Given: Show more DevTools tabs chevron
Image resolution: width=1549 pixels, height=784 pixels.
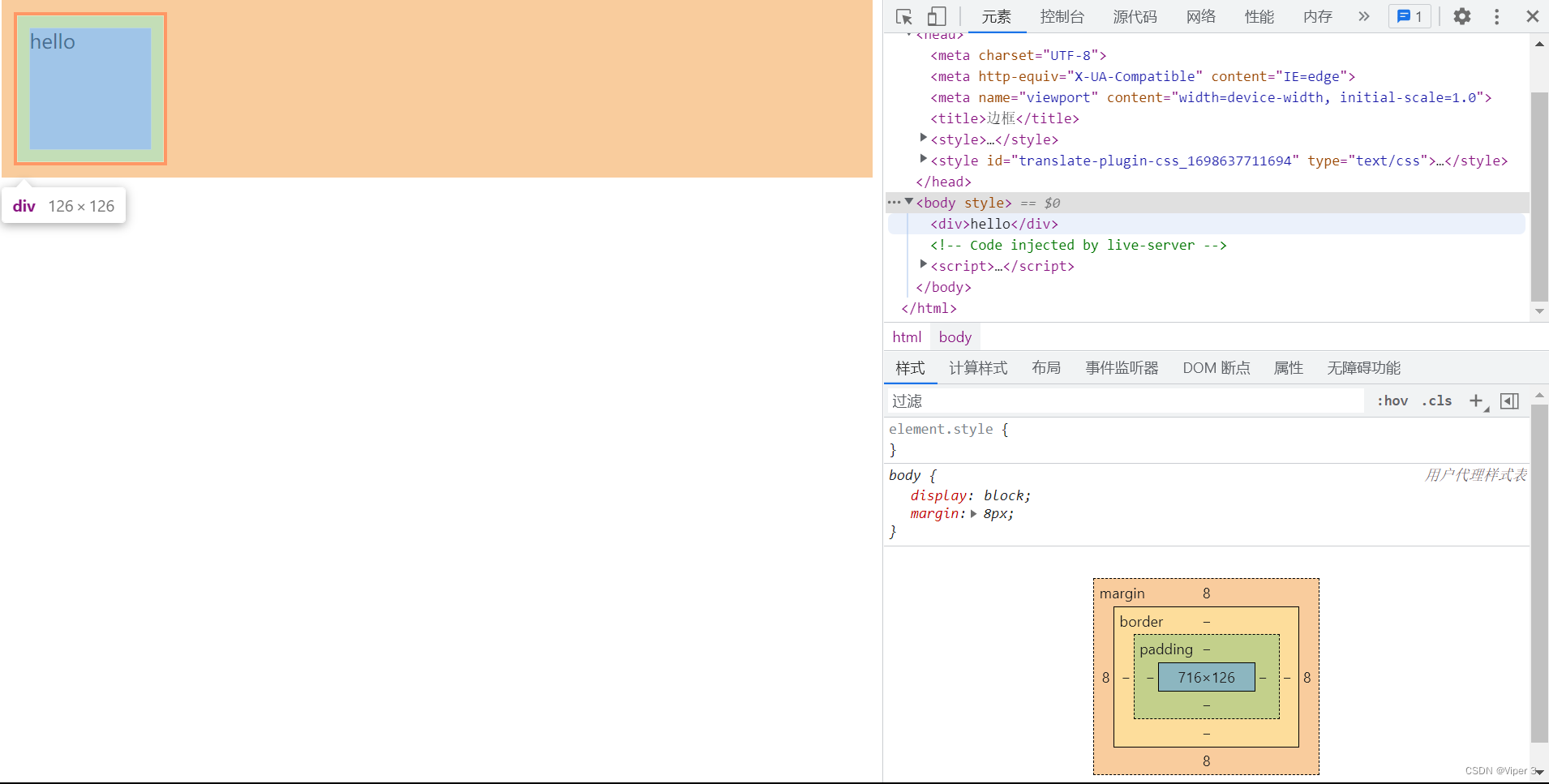Looking at the screenshot, I should [x=1364, y=16].
